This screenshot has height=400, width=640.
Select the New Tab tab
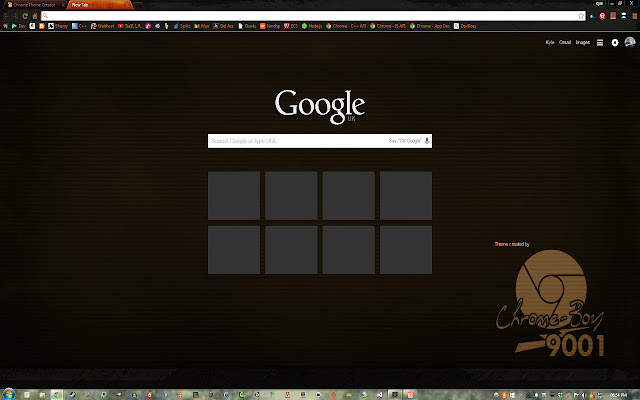(99, 5)
